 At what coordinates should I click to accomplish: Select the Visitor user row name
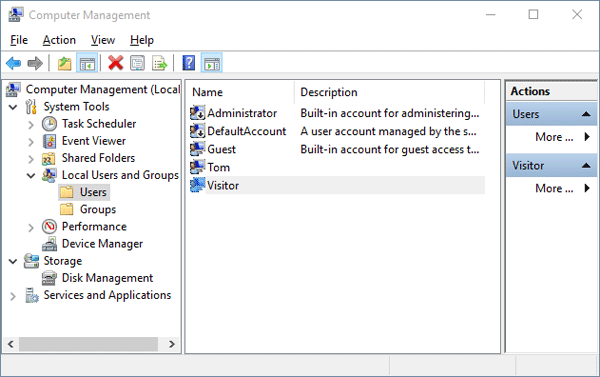(x=223, y=185)
